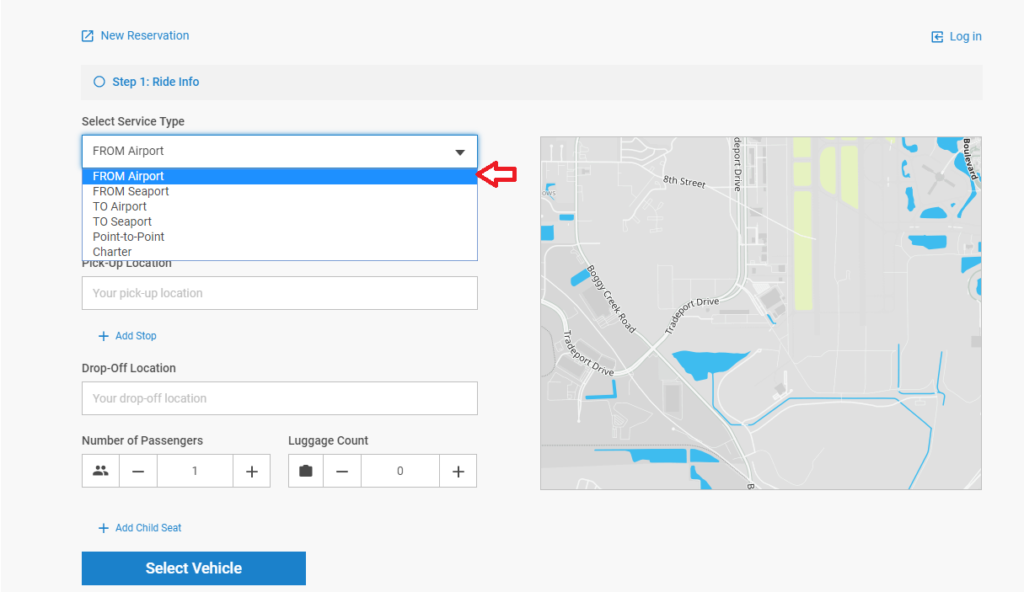
Task: Open the Log in link
Action: 965,37
